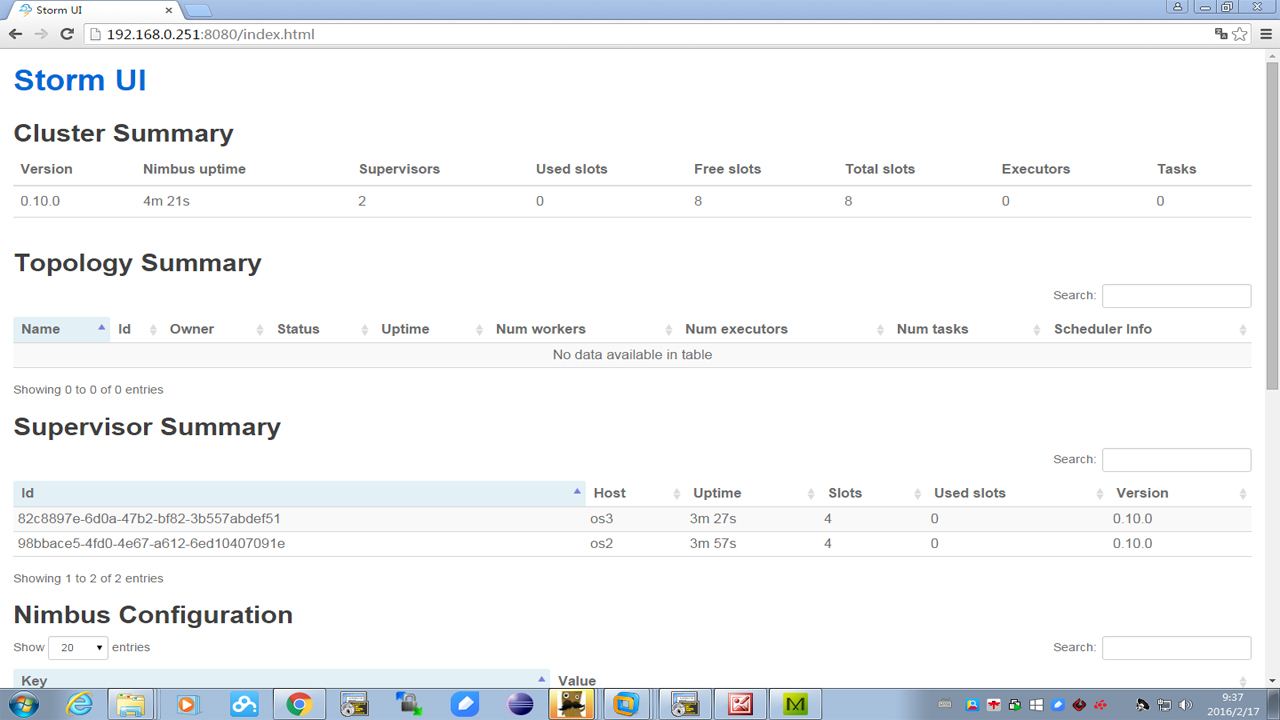Screen dimensions: 1280x720
Task: Open the blue cloud app on taskbar
Action: pyautogui.click(x=243, y=704)
